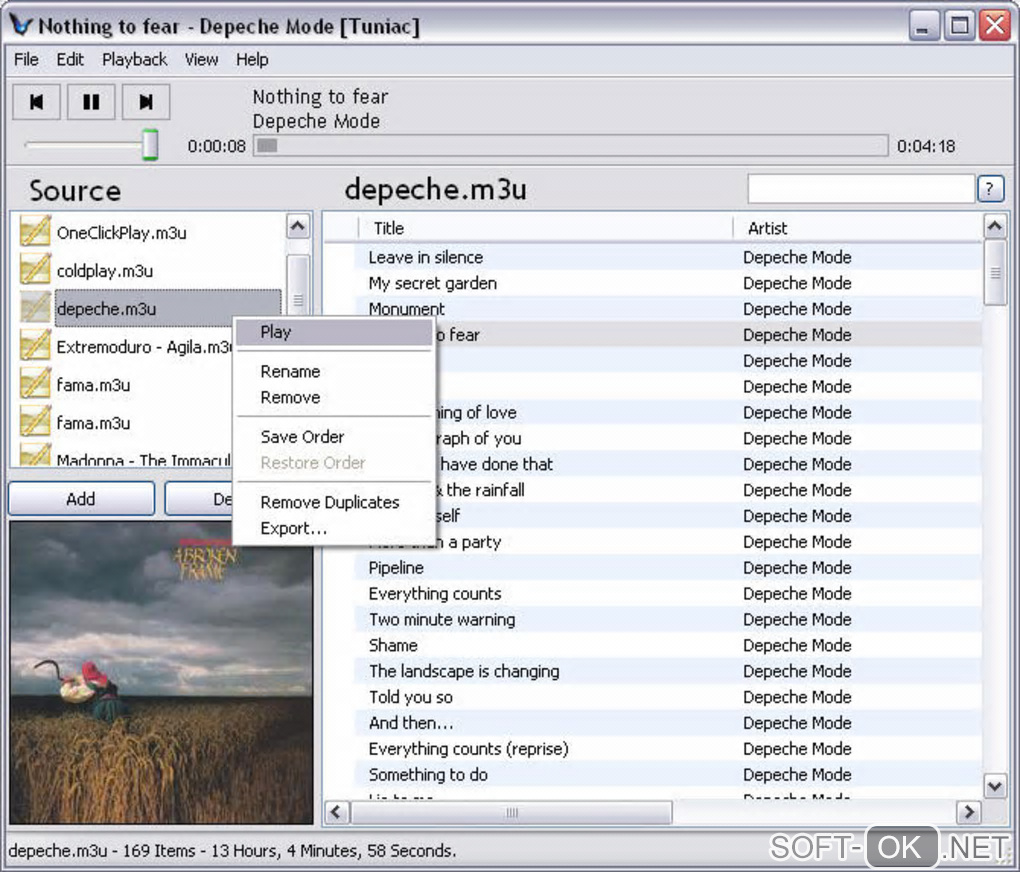Select the coldplay.m3u playlist
Screen dimensions: 1020x872
(x=105, y=271)
